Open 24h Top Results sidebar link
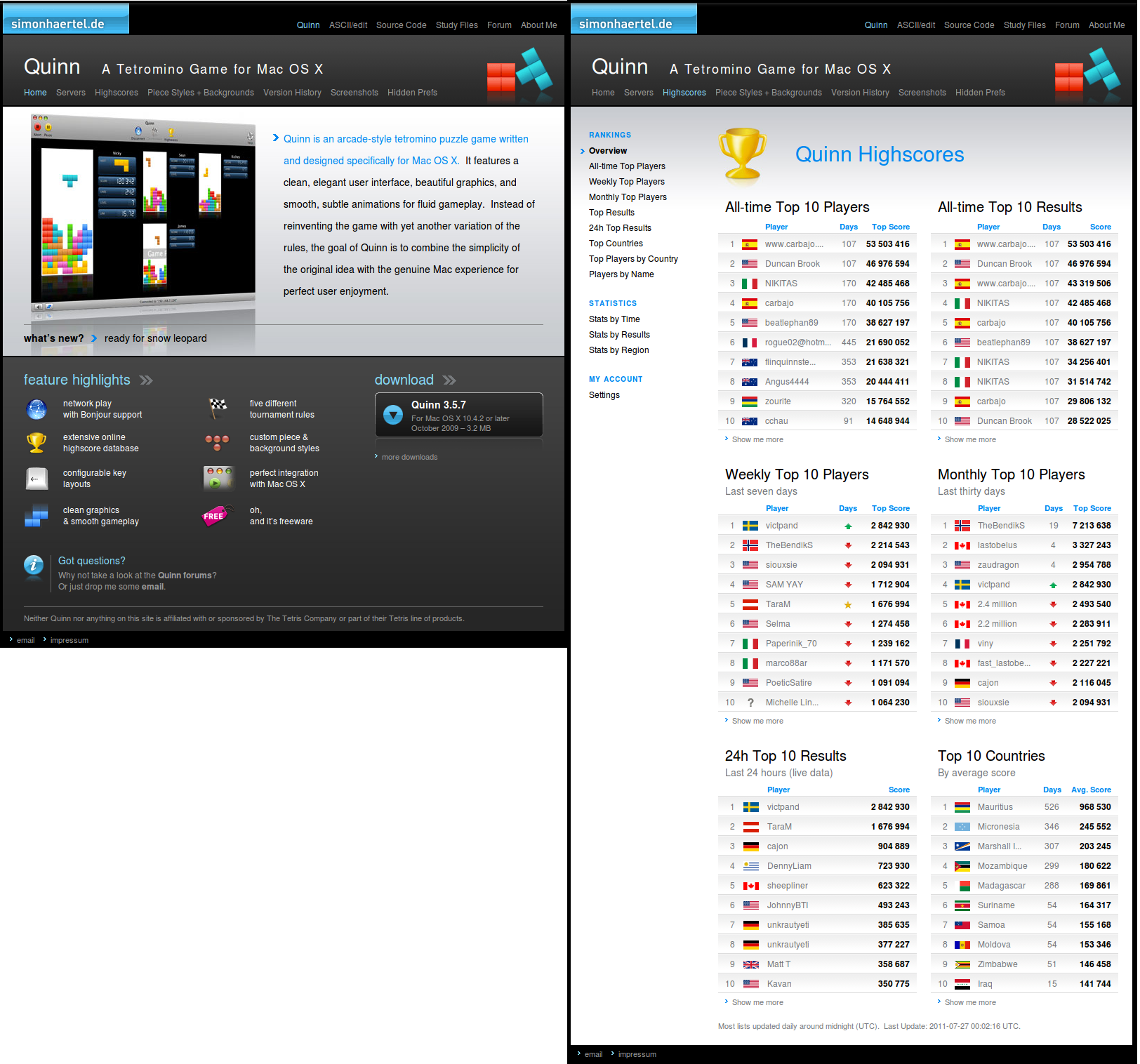 click(620, 228)
